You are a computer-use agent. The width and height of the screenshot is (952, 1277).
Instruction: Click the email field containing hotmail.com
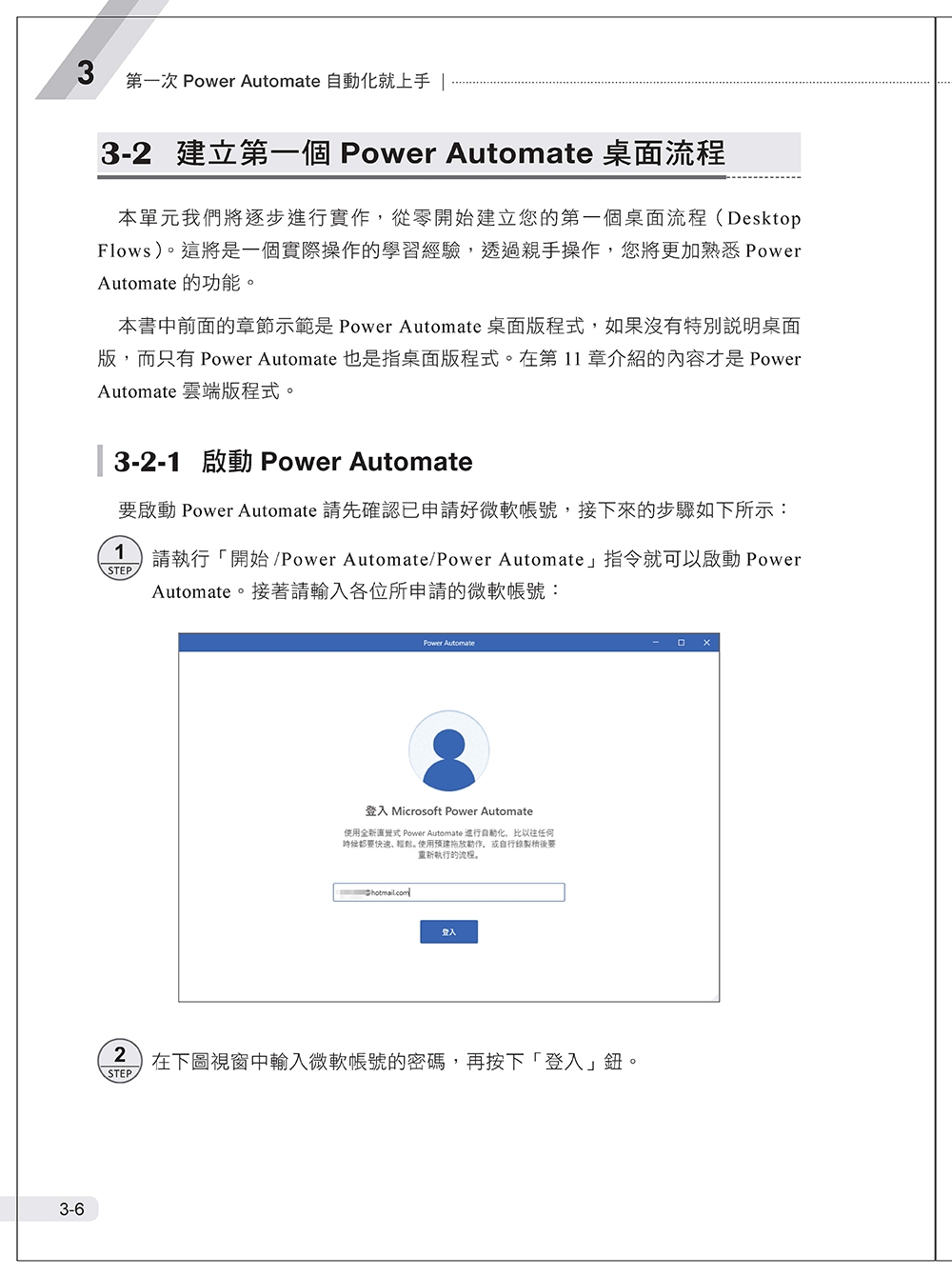448,892
